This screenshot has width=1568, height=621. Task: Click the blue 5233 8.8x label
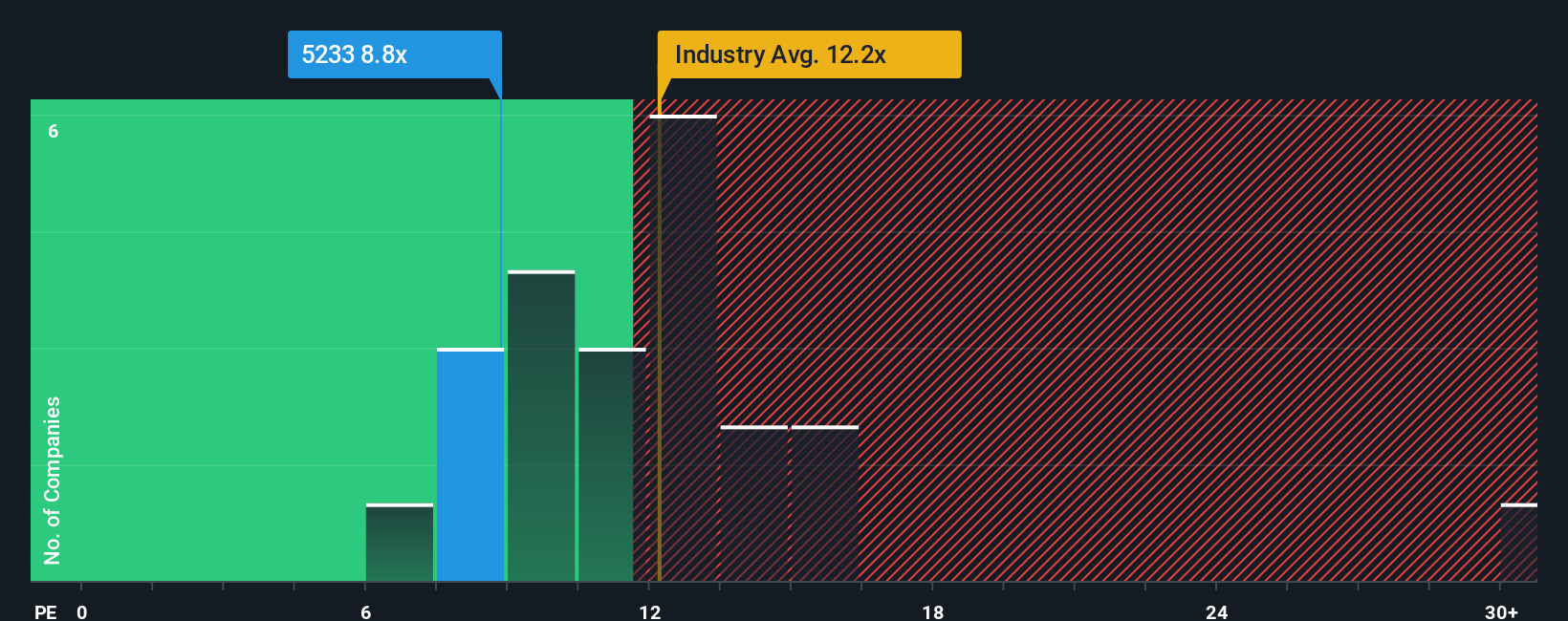pos(394,54)
